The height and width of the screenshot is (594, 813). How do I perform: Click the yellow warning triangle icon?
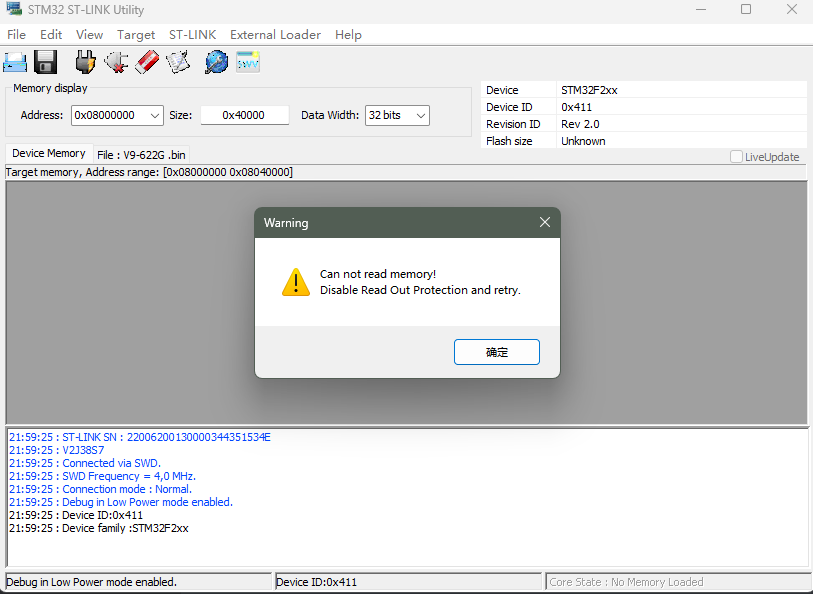pyautogui.click(x=296, y=282)
